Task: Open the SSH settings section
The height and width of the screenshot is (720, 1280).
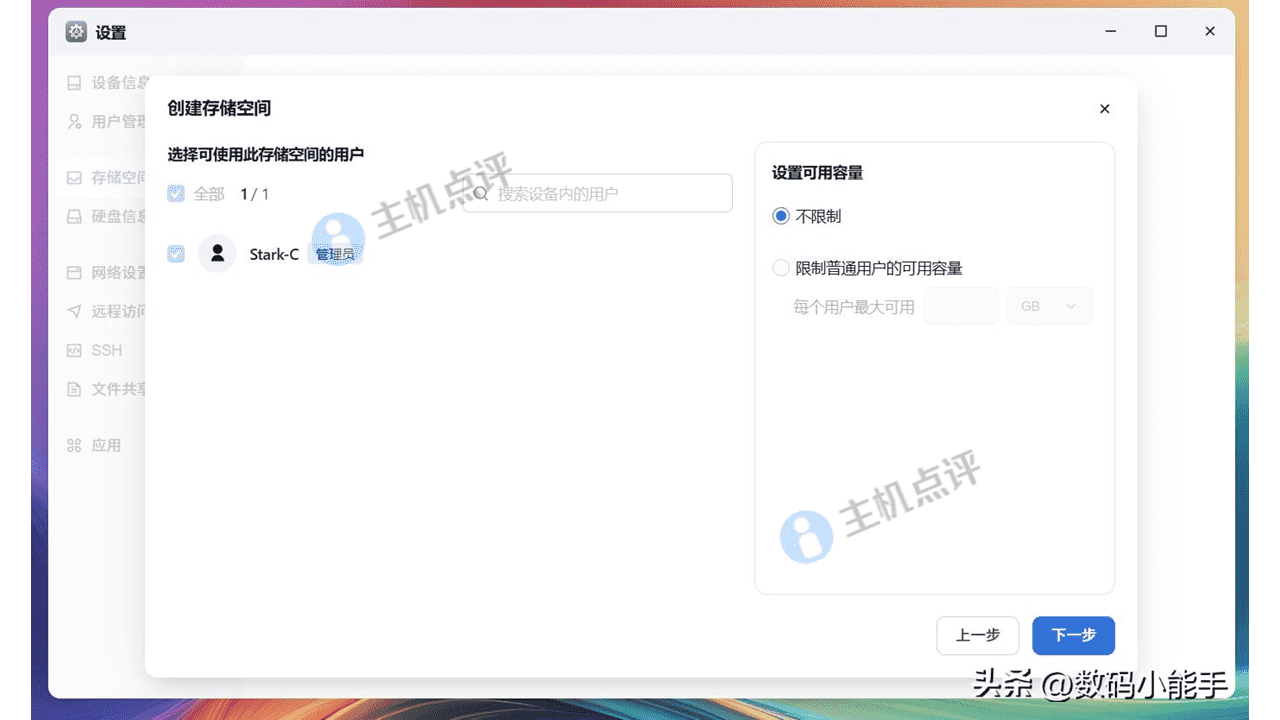Action: click(105, 350)
